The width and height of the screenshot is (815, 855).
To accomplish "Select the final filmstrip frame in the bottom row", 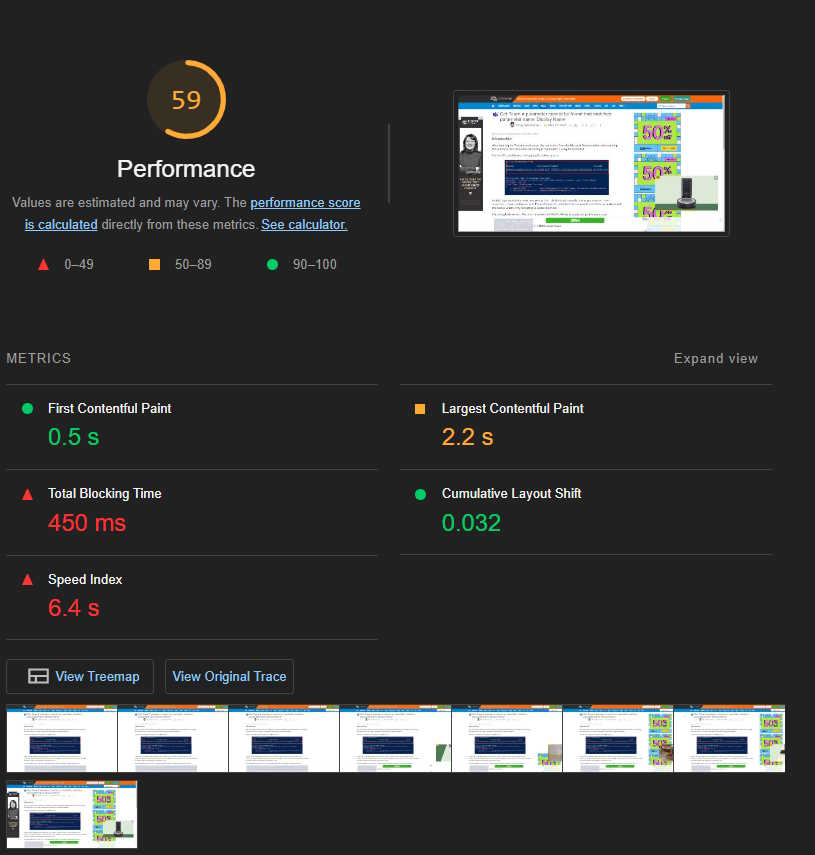I will 71,814.
